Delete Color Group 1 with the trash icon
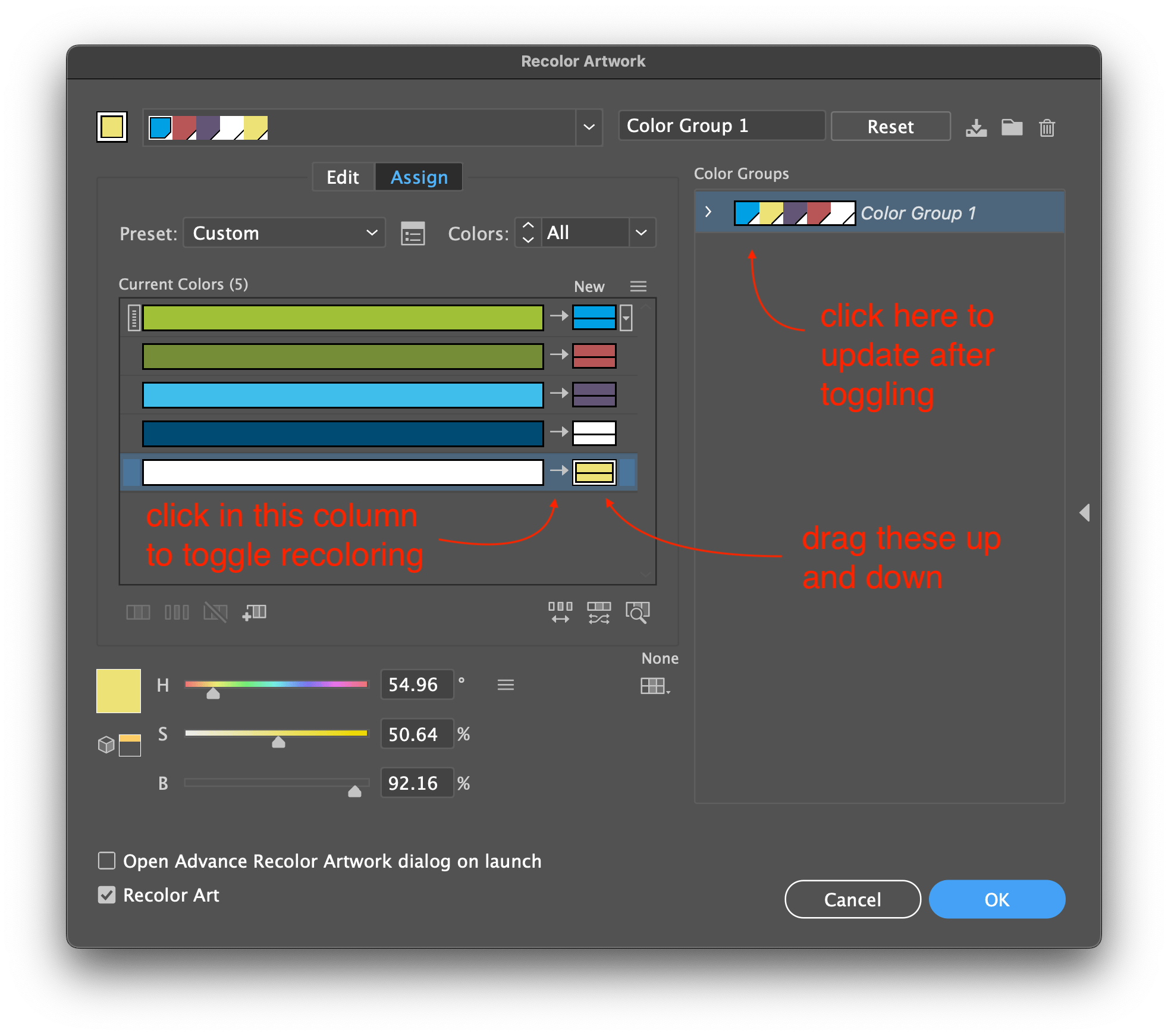 click(1047, 127)
